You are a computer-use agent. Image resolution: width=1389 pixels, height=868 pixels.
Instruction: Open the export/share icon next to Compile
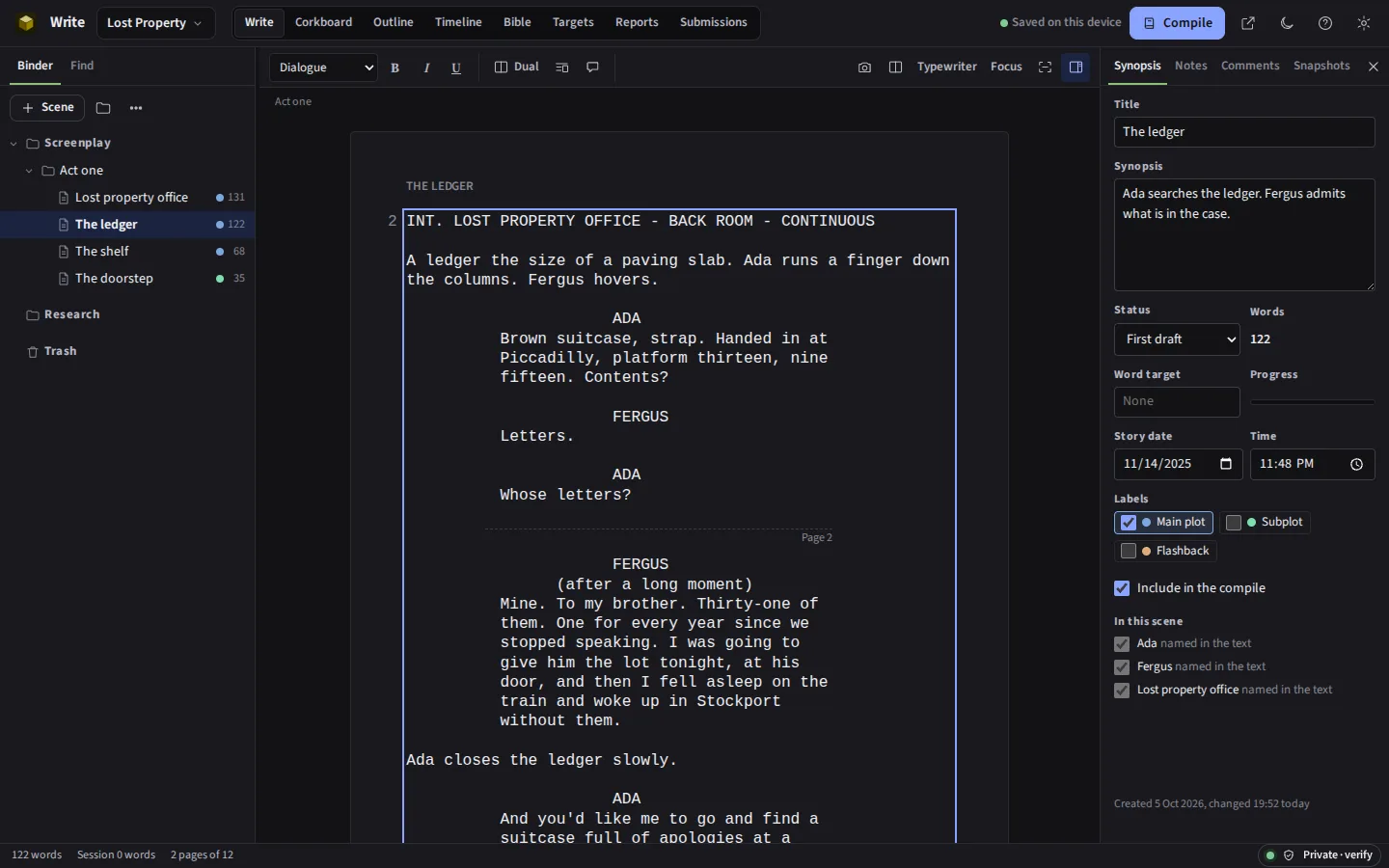pyautogui.click(x=1248, y=23)
